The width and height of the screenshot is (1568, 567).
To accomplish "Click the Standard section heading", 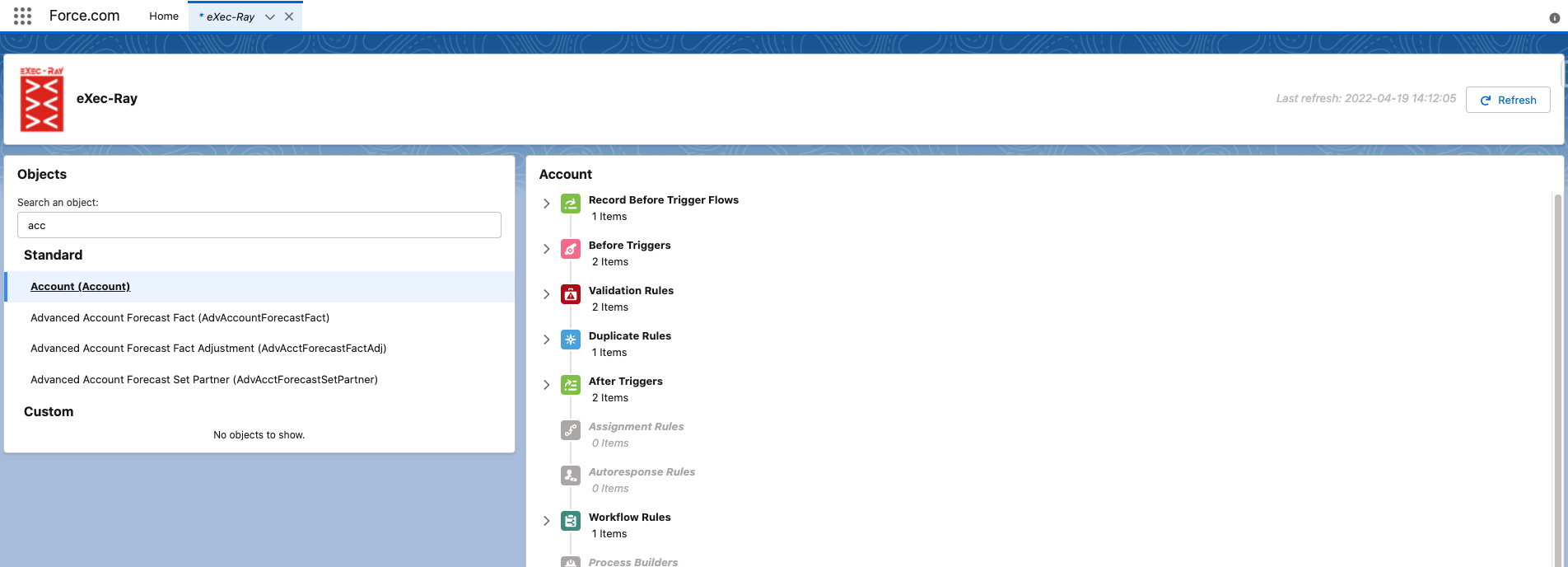I will coord(54,255).
